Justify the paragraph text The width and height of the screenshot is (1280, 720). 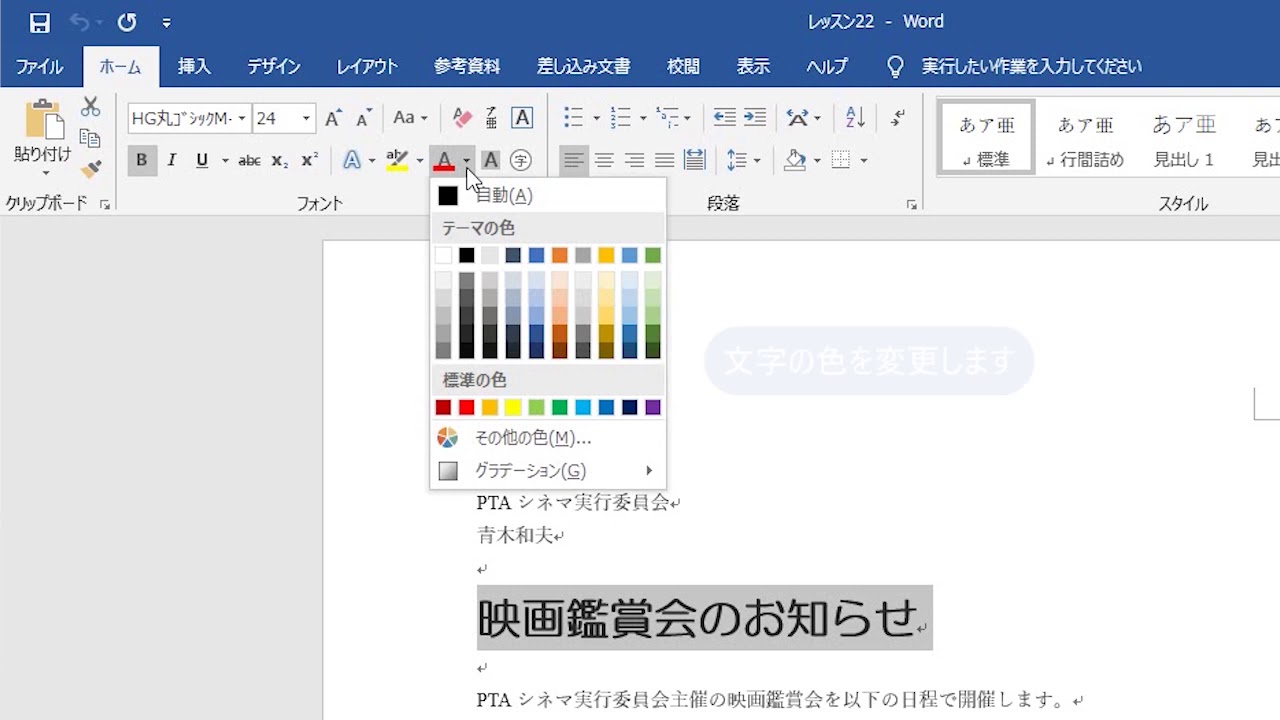[664, 160]
